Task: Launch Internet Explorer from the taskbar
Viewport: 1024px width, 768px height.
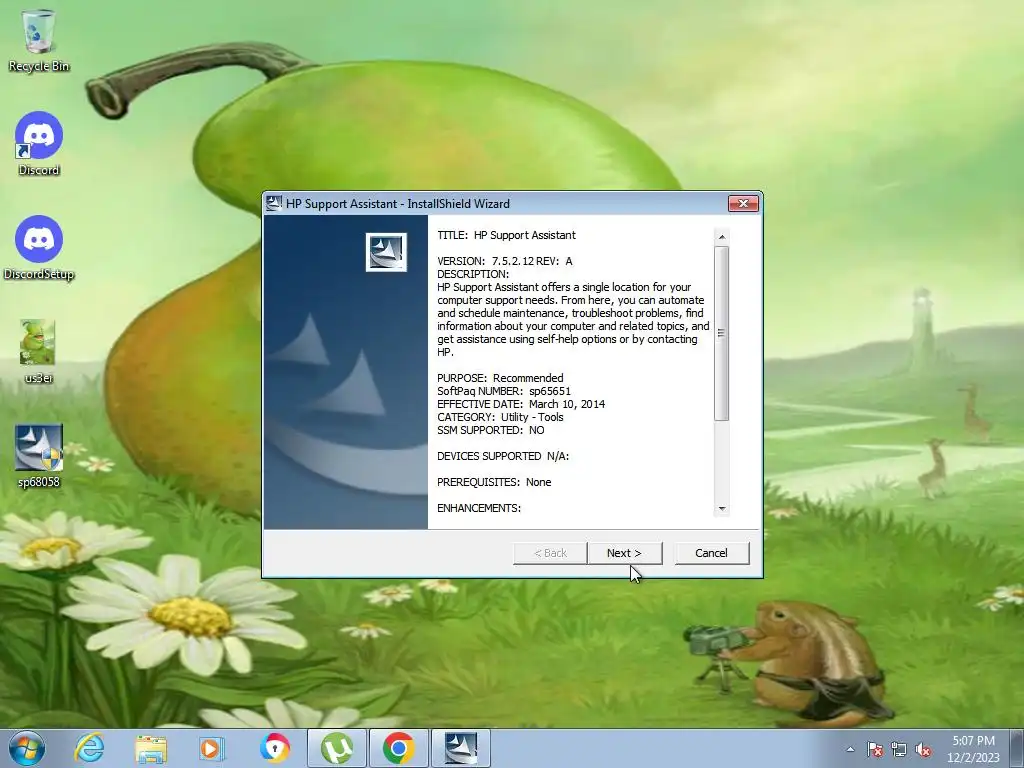Action: (x=89, y=748)
